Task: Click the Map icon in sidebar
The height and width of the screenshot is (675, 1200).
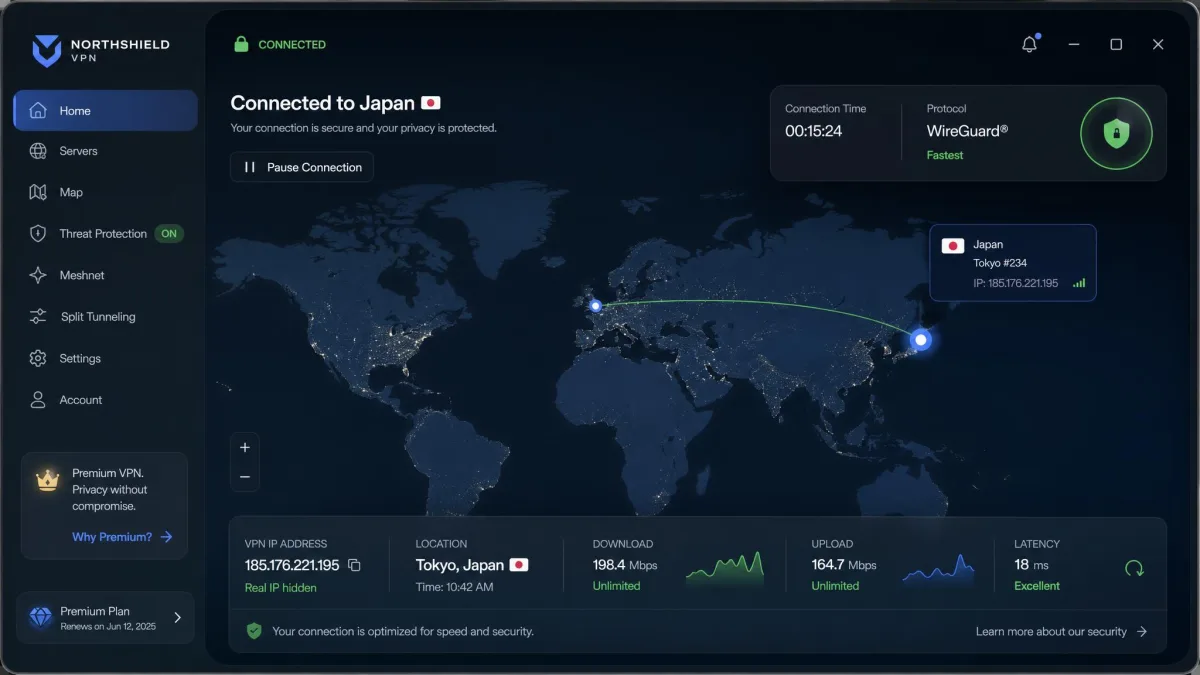Action: (x=38, y=192)
